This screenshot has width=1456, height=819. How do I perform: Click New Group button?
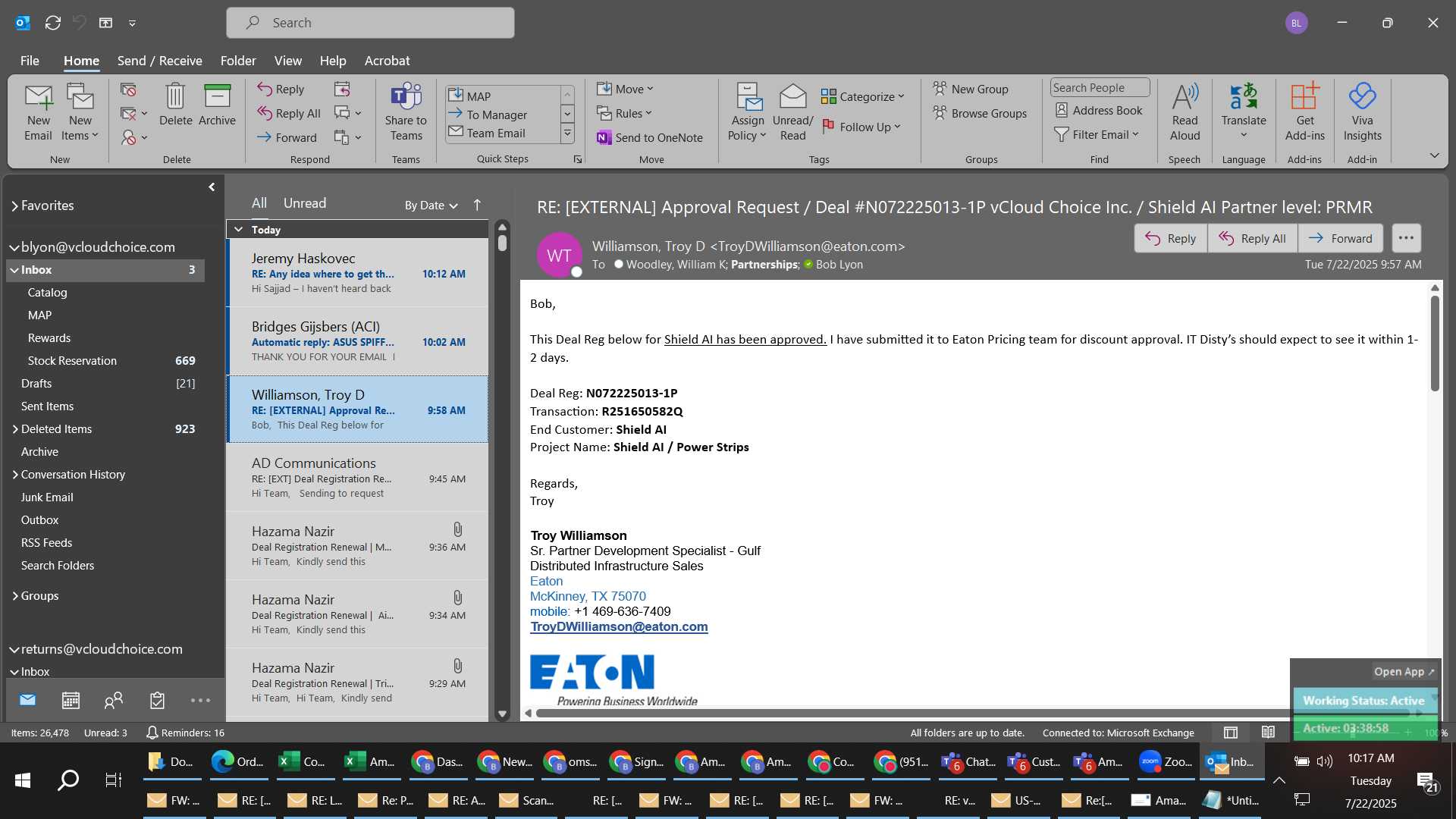click(x=971, y=89)
